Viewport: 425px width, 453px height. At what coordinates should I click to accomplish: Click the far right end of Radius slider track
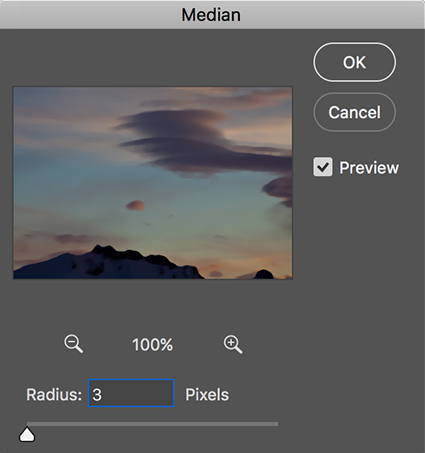[x=277, y=424]
